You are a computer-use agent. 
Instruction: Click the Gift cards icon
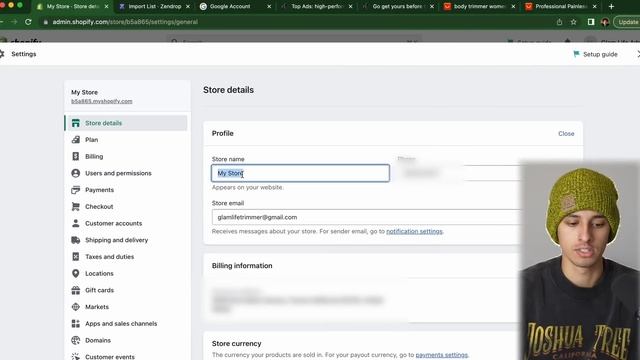click(76, 290)
